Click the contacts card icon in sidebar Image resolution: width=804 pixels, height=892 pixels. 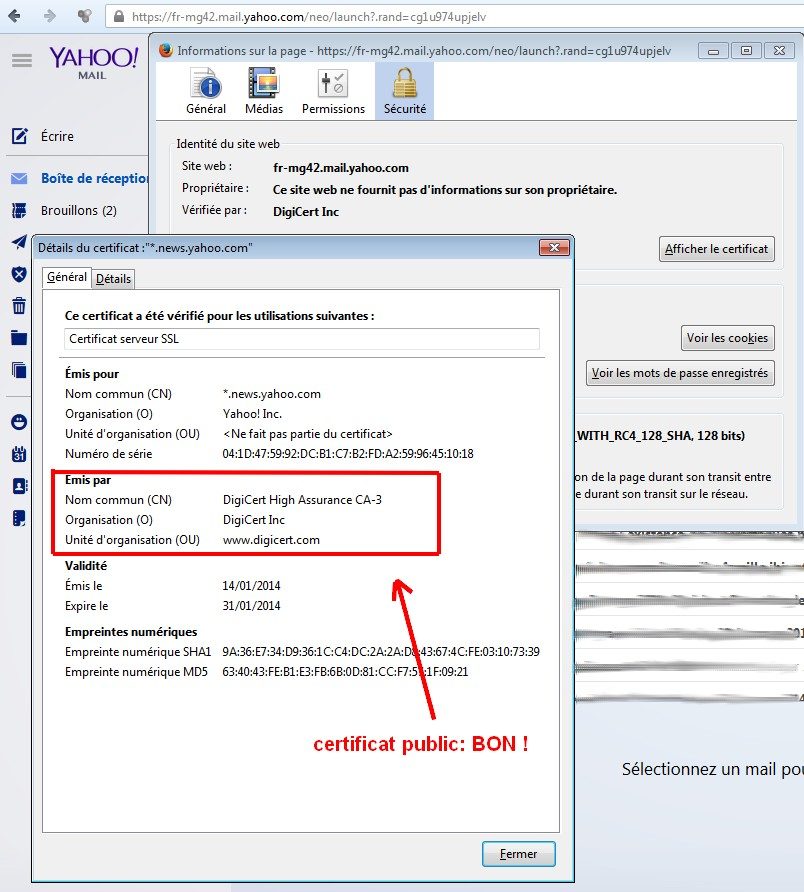(19, 486)
